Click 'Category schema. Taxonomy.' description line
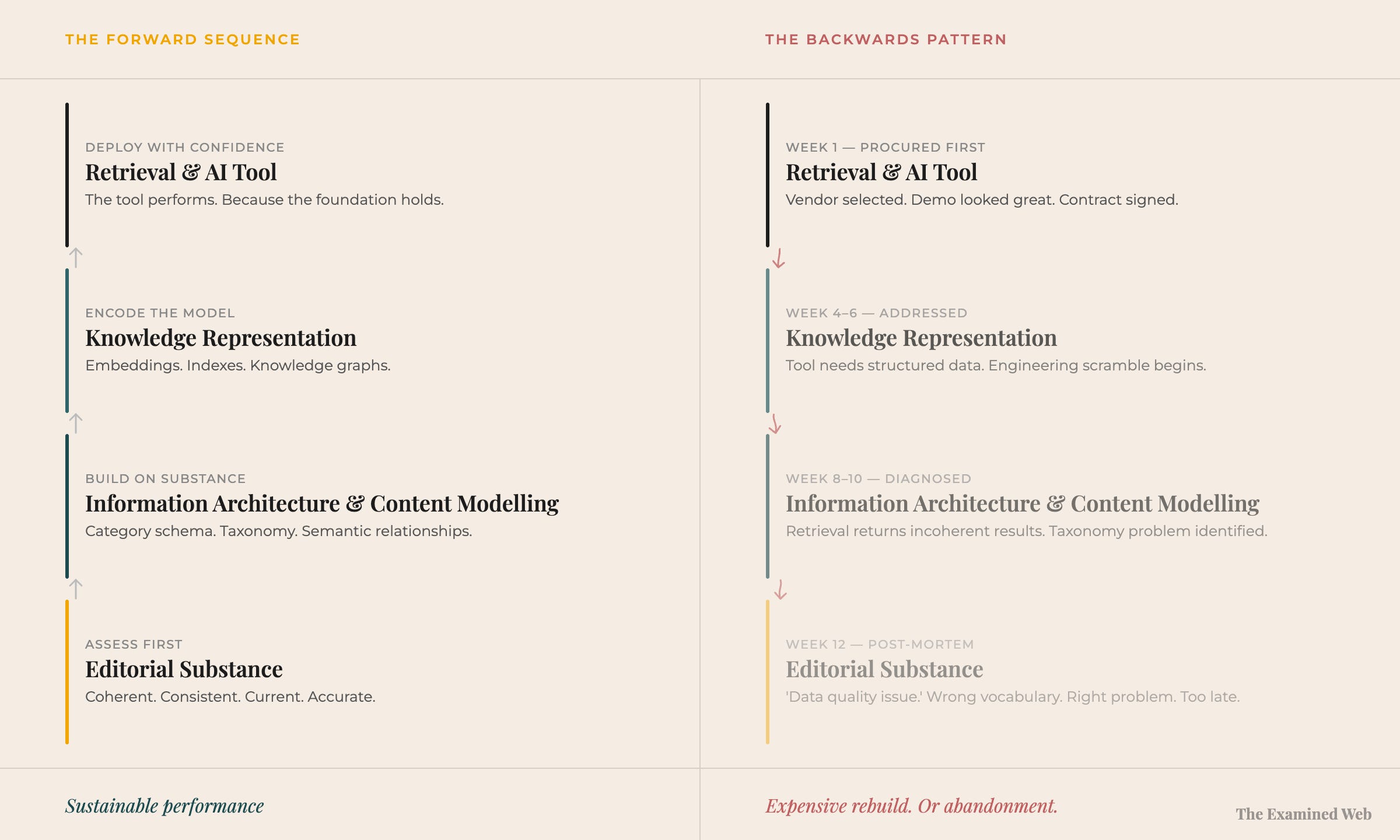This screenshot has height=840, width=1400. [x=278, y=531]
